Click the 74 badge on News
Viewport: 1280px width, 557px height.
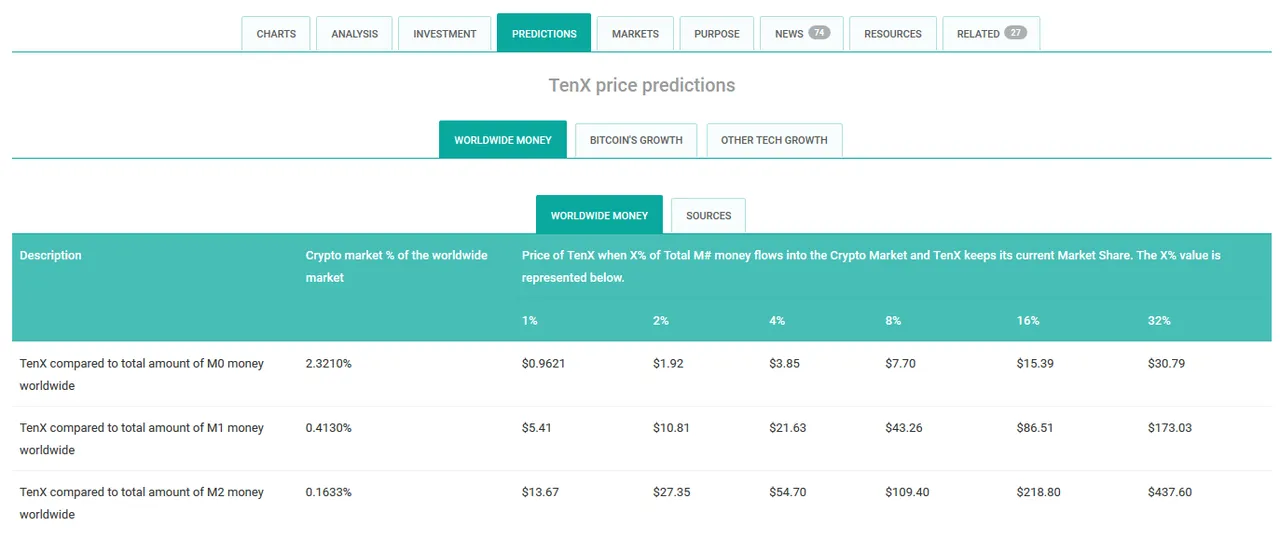pyautogui.click(x=819, y=32)
